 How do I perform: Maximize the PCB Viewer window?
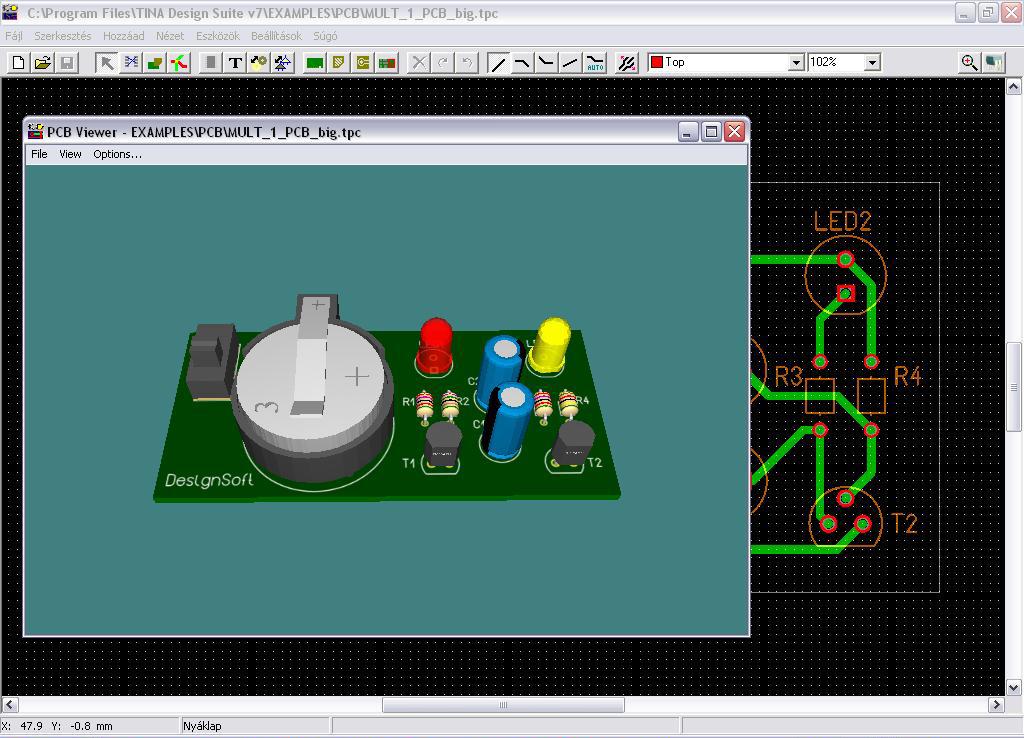click(711, 132)
